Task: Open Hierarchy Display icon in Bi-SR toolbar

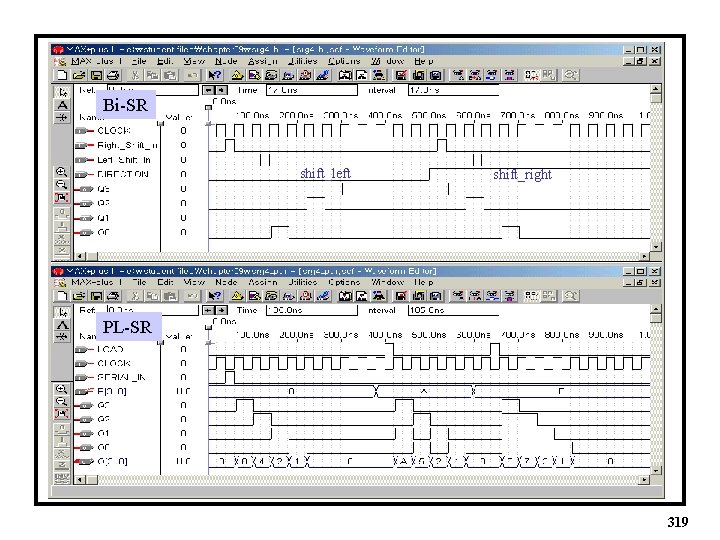Action: point(236,75)
